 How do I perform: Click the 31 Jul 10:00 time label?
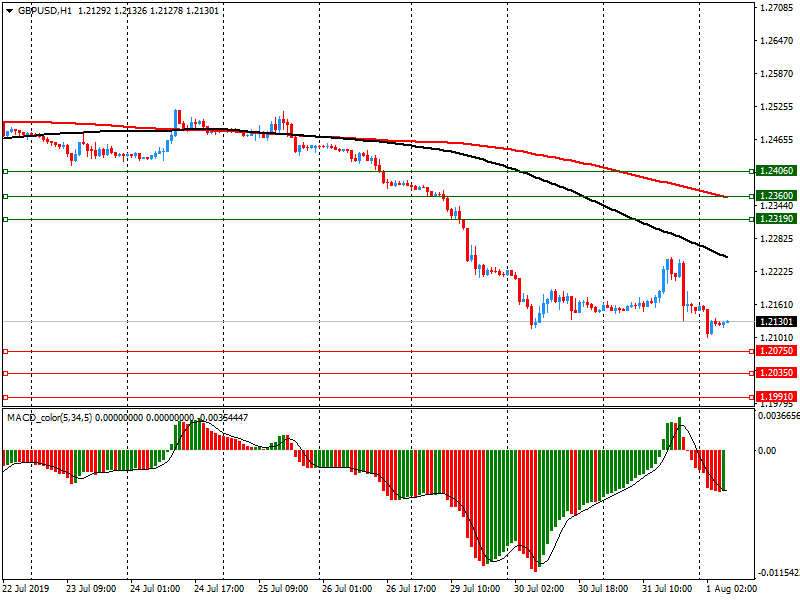(x=667, y=589)
